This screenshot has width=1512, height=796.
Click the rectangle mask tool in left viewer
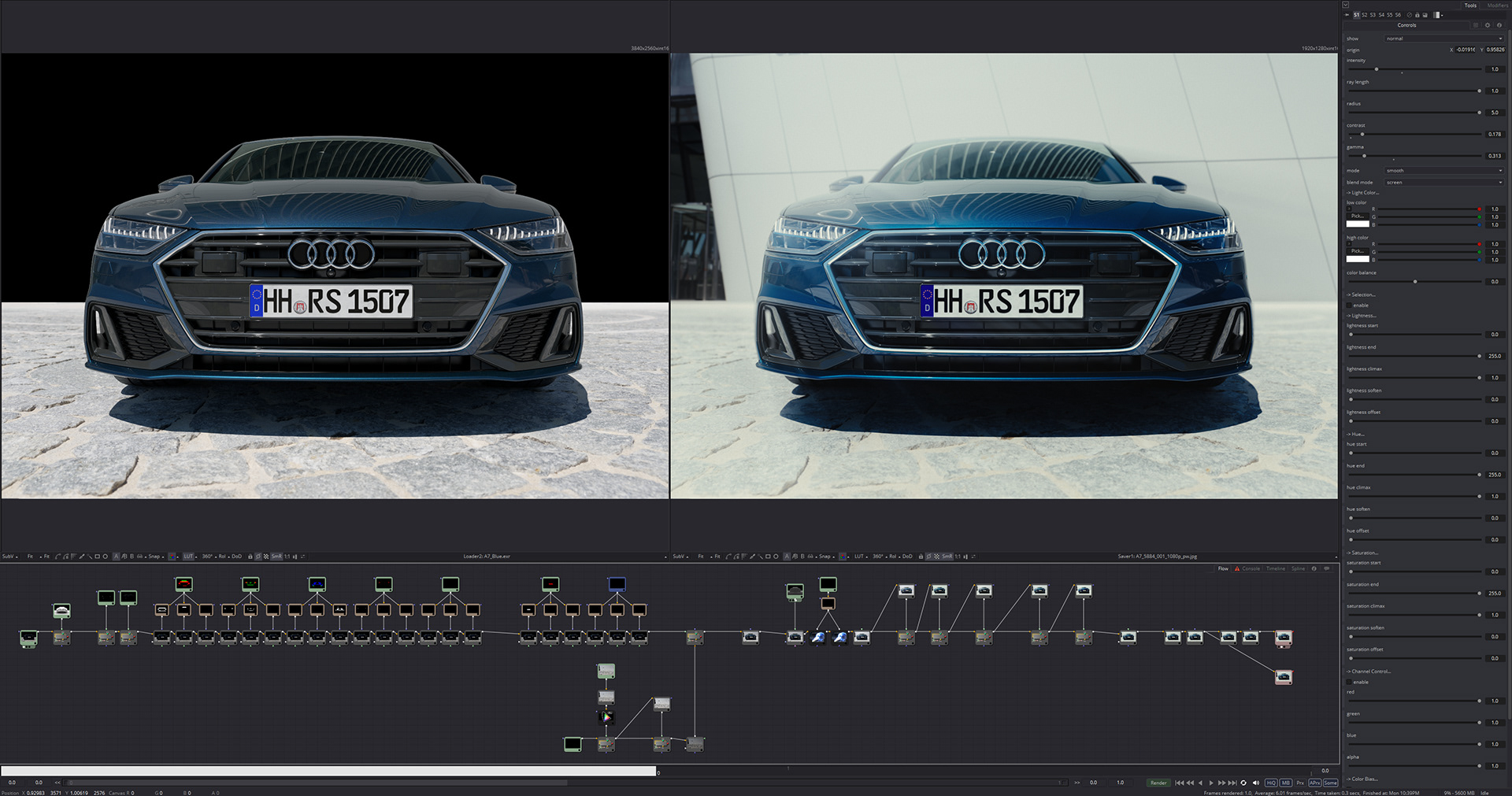coord(98,557)
